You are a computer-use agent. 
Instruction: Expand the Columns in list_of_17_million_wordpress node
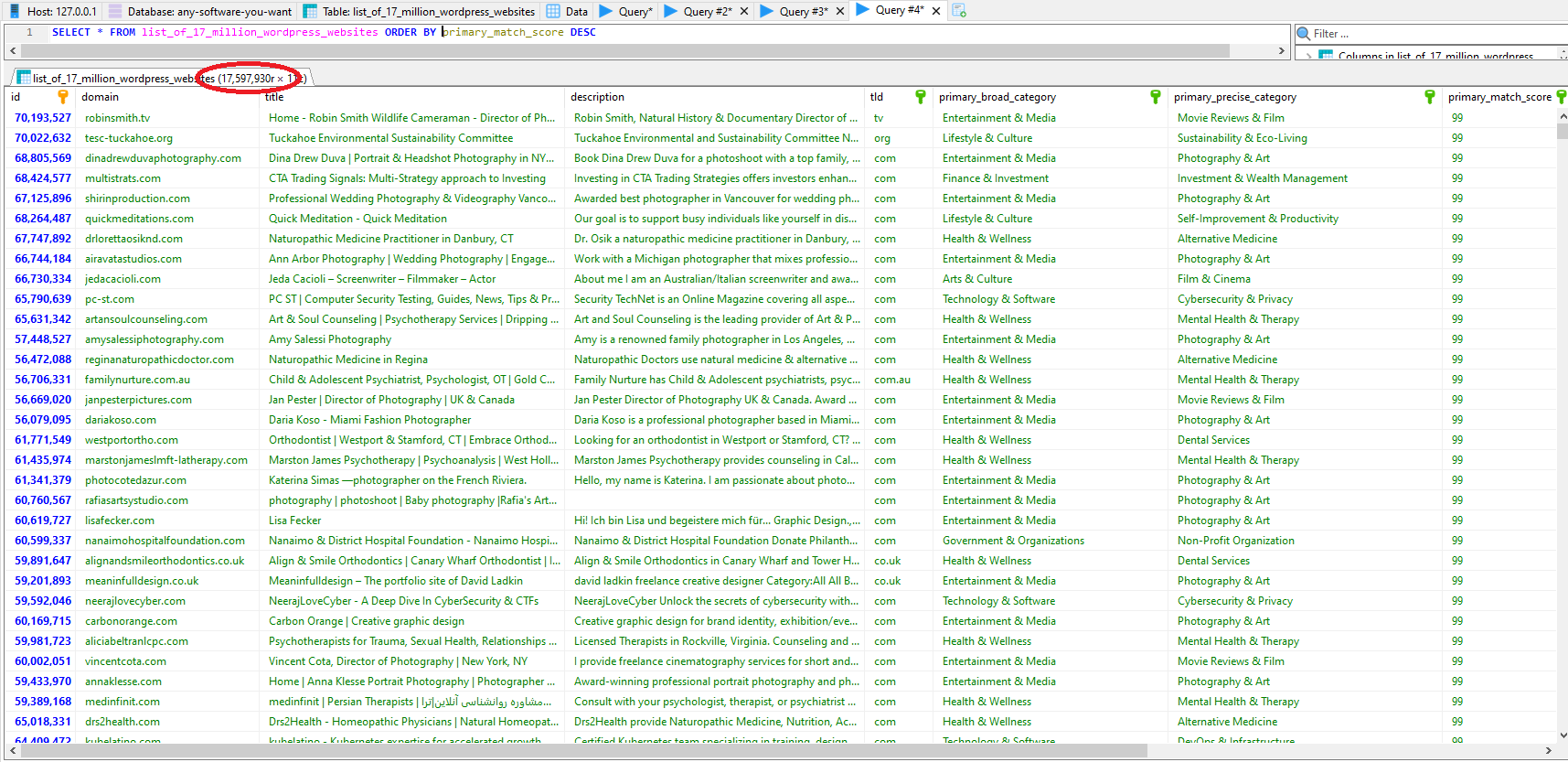(x=1309, y=57)
